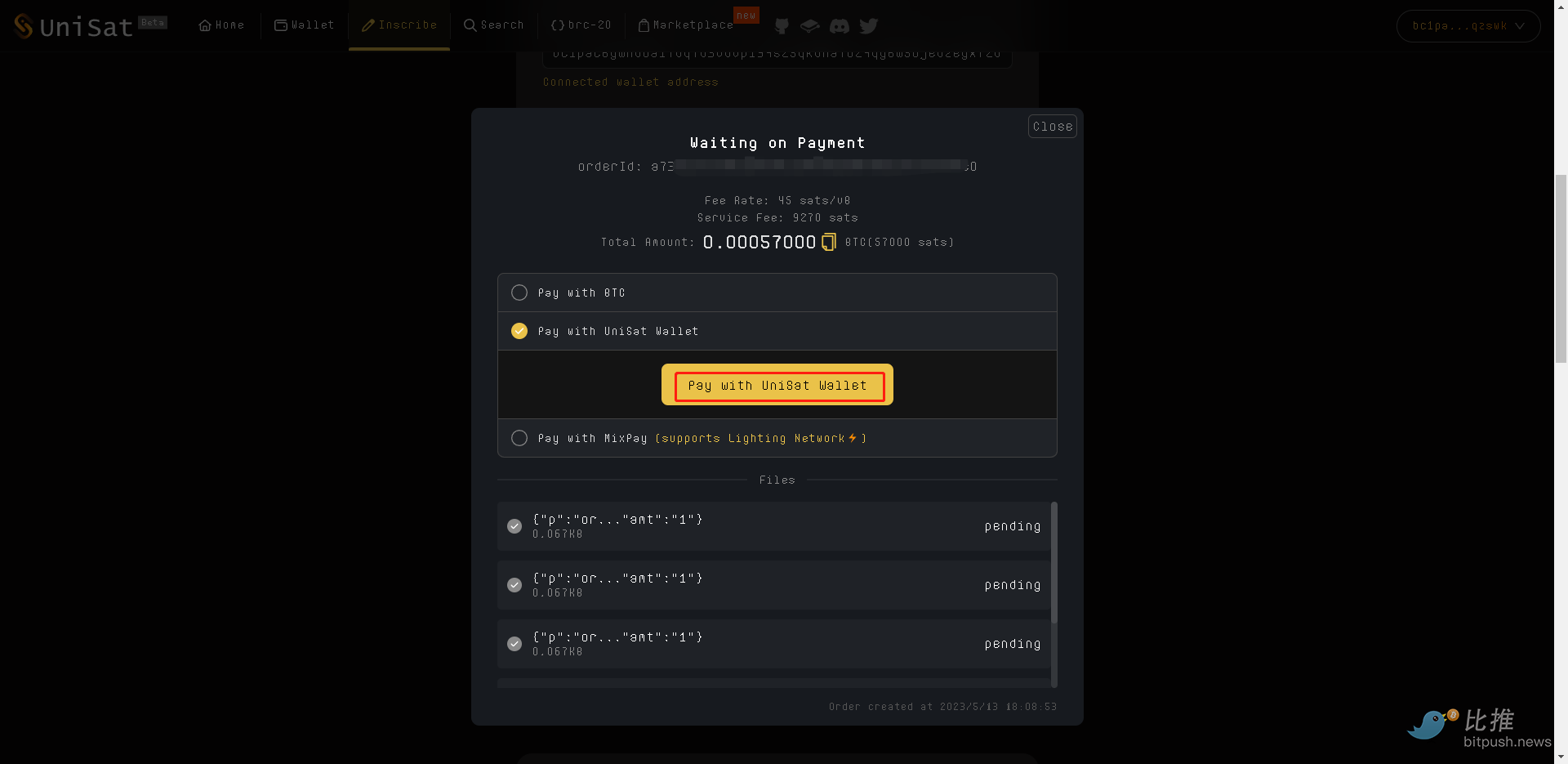Click the yellow Pay with UniSat Wallet button
This screenshot has height=764, width=1568.
point(777,385)
